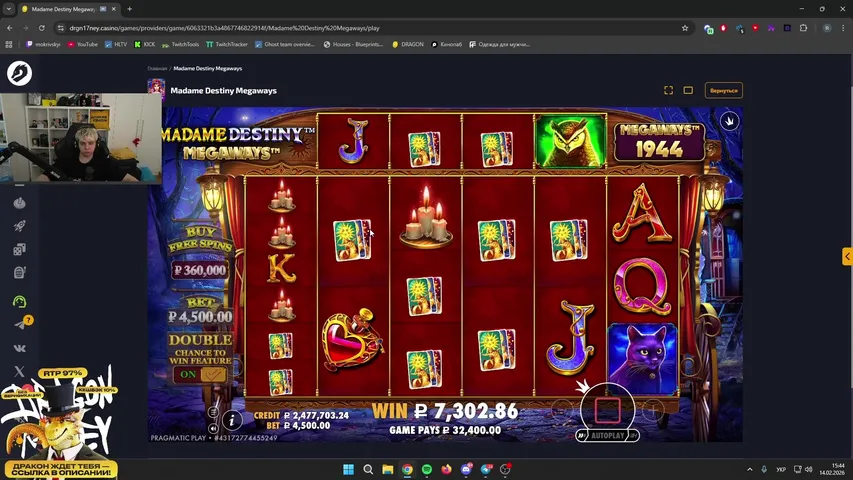Open the Telegram sidebar link
The image size is (853, 480).
(19, 324)
